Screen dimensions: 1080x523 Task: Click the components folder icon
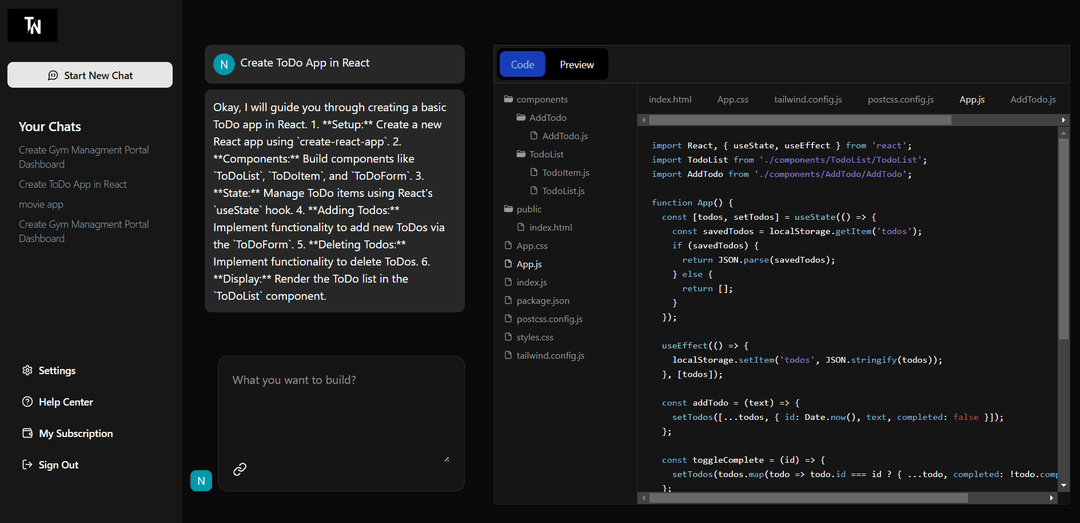pyautogui.click(x=509, y=99)
